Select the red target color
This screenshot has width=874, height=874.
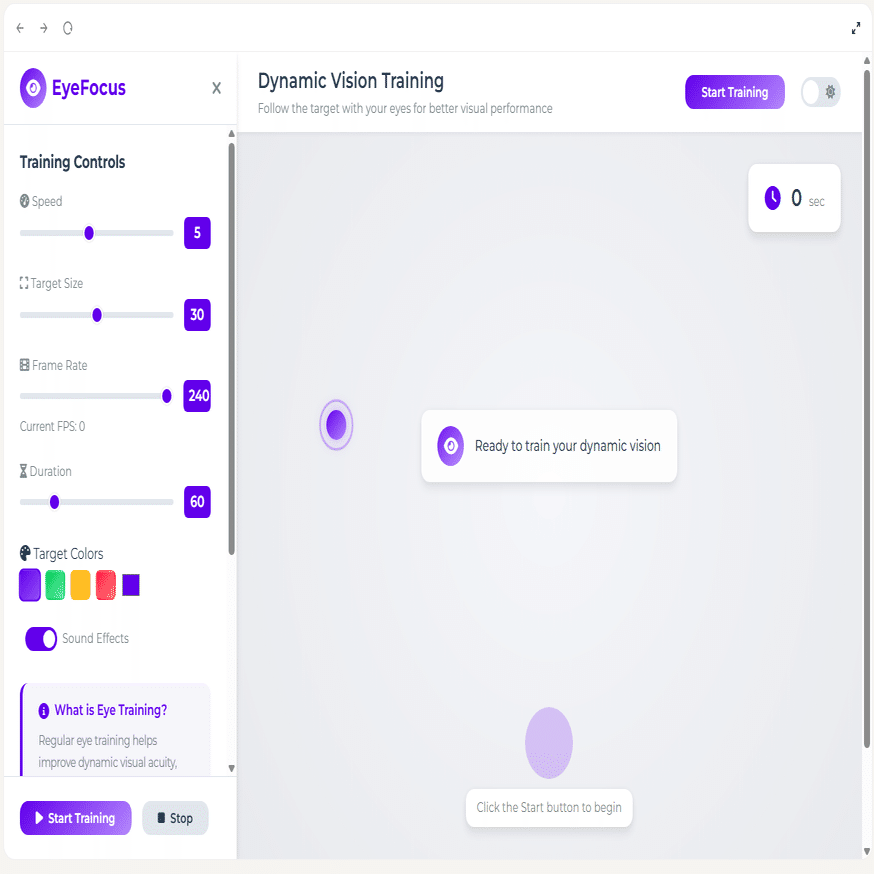106,585
